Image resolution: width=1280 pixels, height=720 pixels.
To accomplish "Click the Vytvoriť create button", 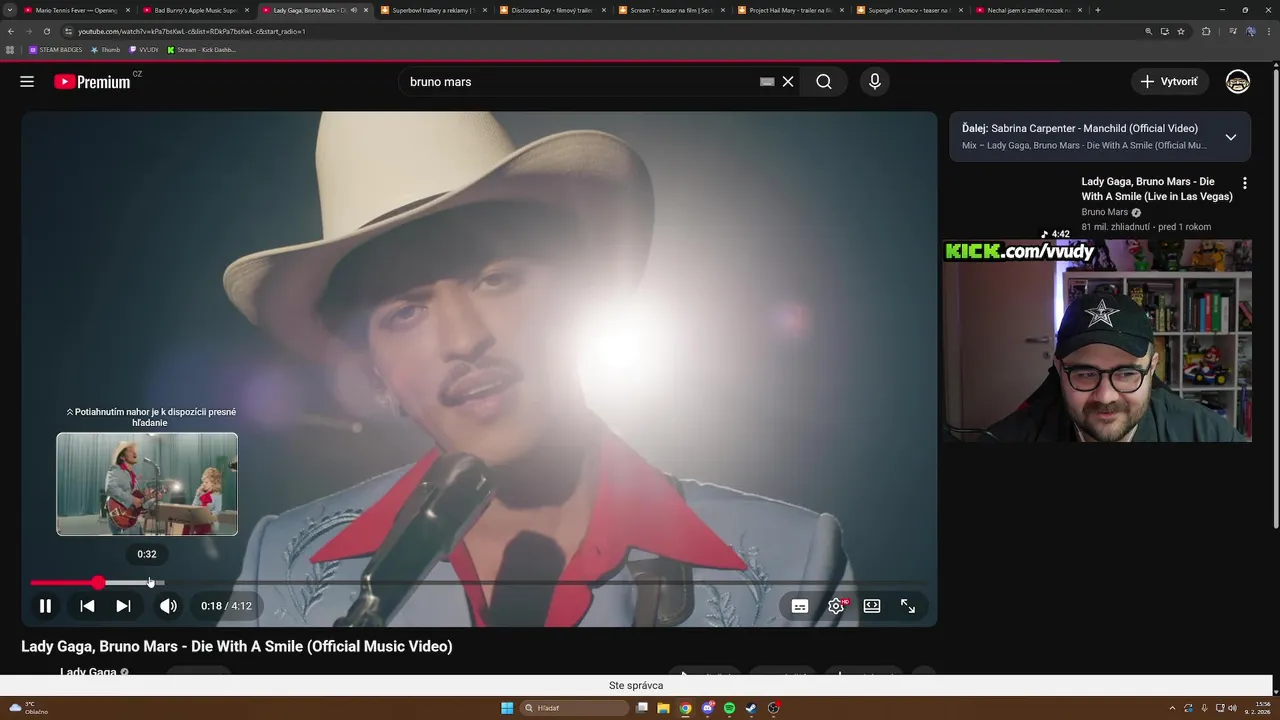I will click(1169, 82).
